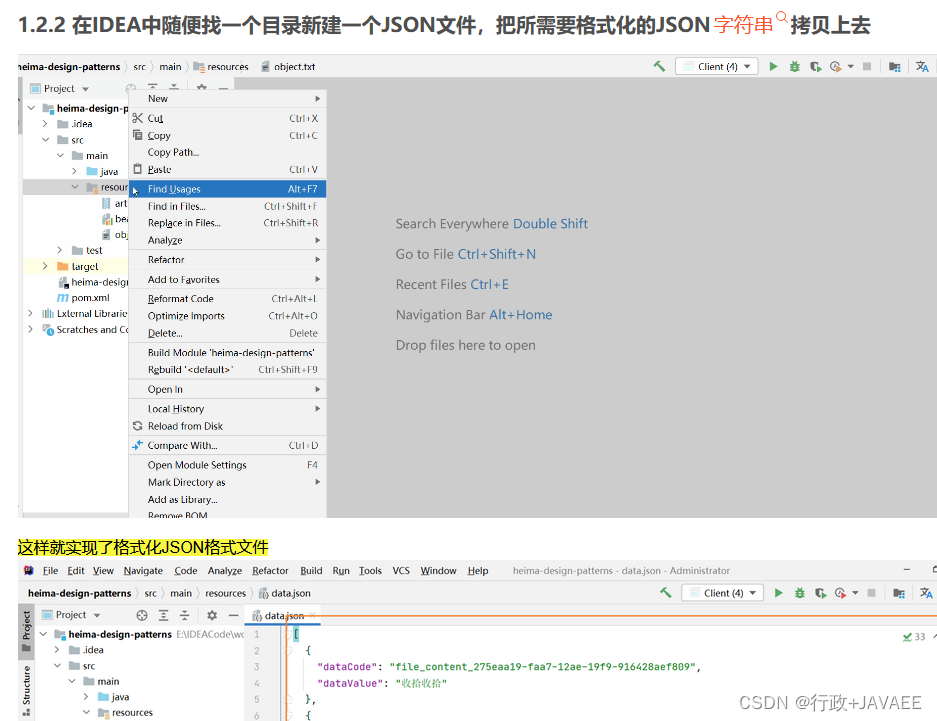Open the Open In submenu
This screenshot has width=937, height=721.
pyautogui.click(x=228, y=389)
